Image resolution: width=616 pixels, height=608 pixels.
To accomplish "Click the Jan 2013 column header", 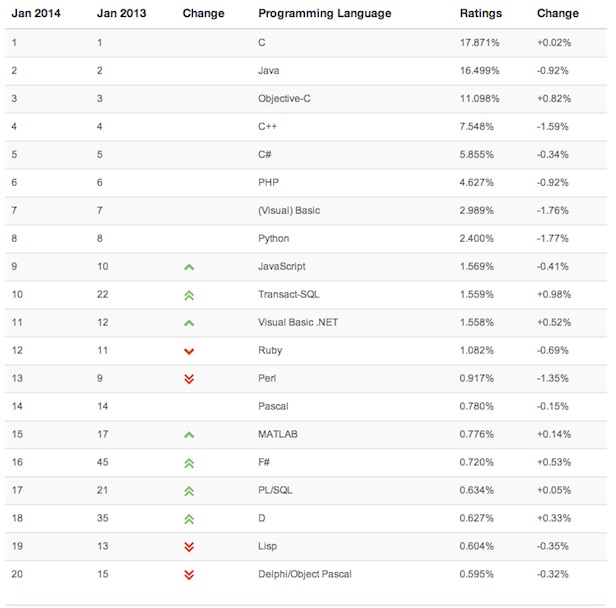I will click(x=123, y=14).
